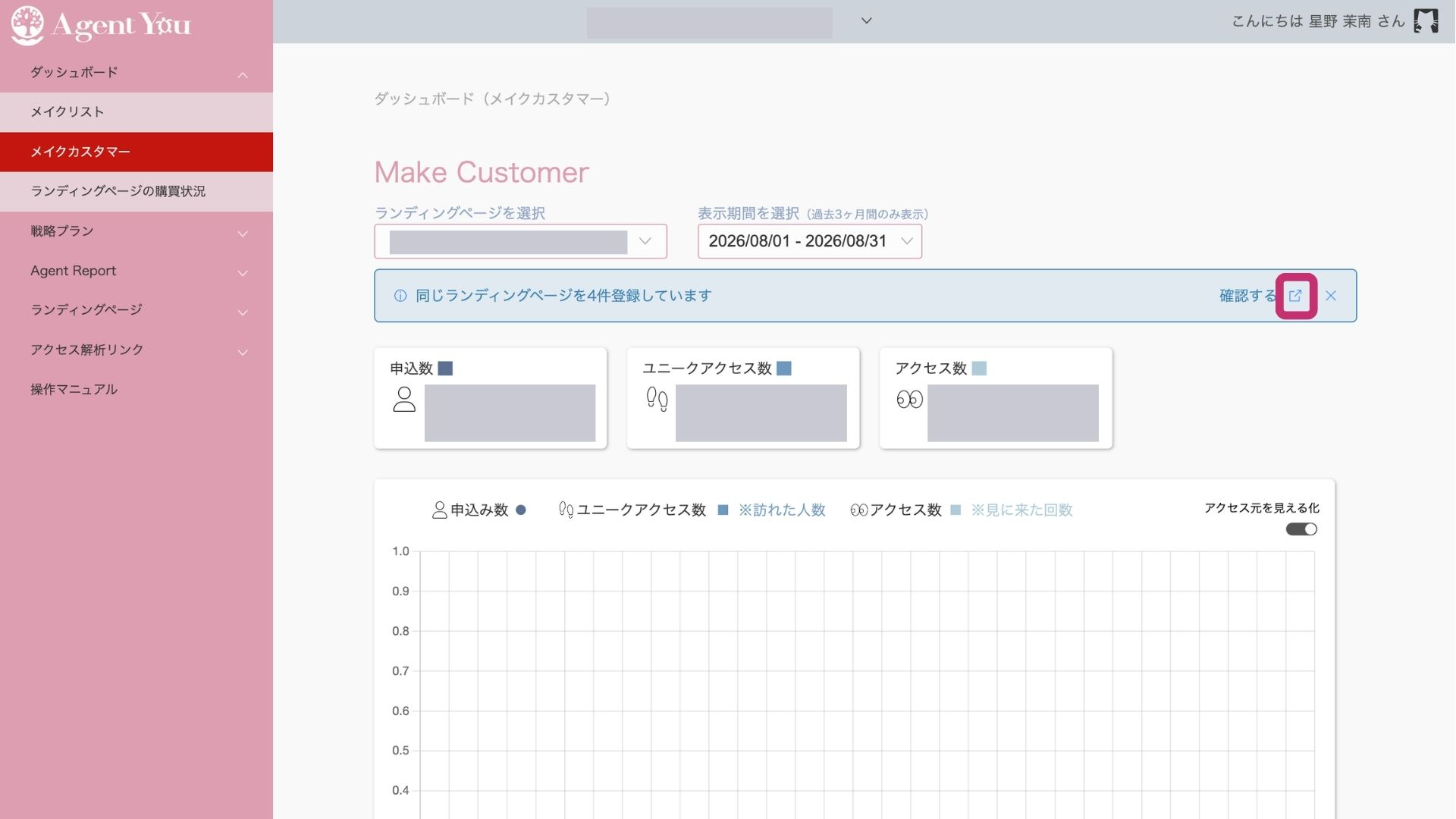This screenshot has height=819, width=1456.
Task: Click the ※訪れた人数 legend note
Action: click(782, 510)
